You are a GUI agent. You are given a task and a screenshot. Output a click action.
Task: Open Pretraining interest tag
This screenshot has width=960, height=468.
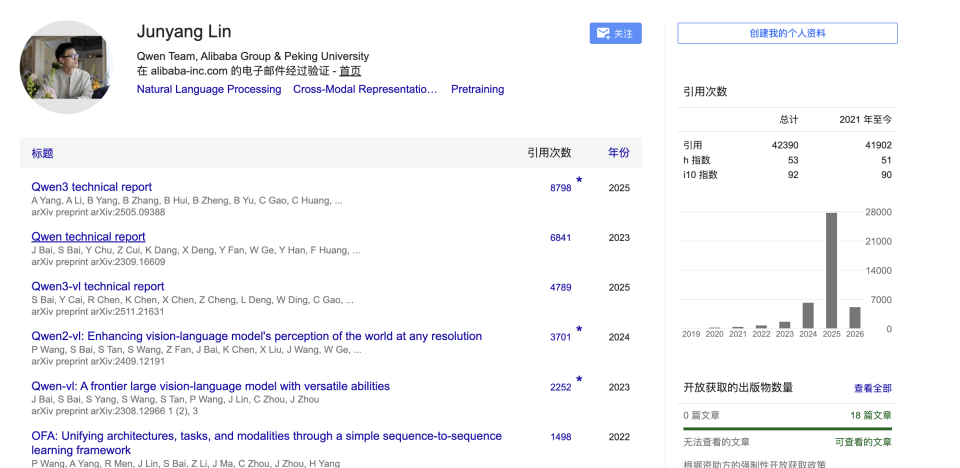(x=478, y=89)
